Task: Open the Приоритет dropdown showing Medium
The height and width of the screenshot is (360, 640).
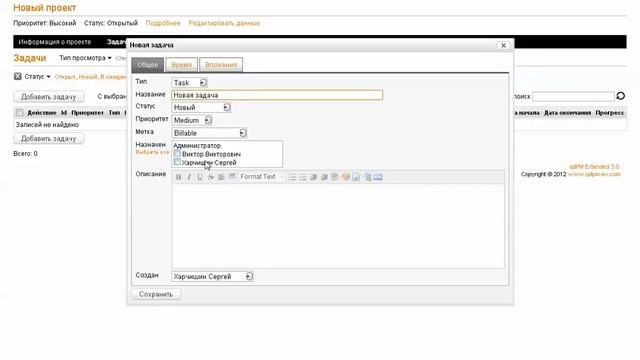Action: click(x=192, y=120)
